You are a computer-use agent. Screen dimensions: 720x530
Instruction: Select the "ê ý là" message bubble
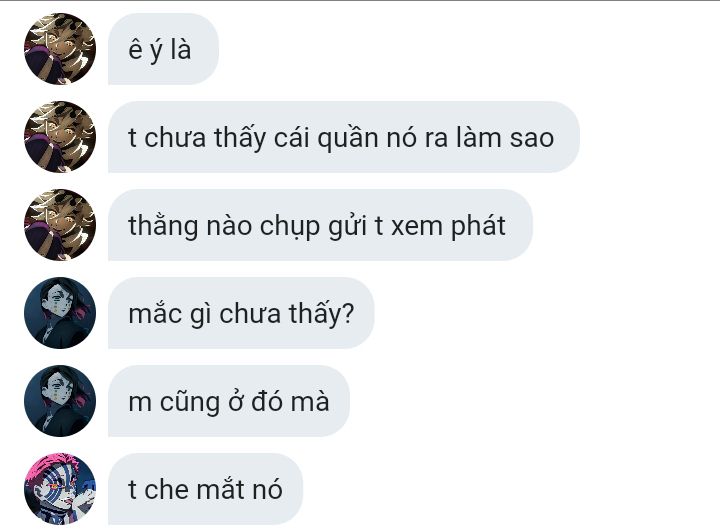163,49
